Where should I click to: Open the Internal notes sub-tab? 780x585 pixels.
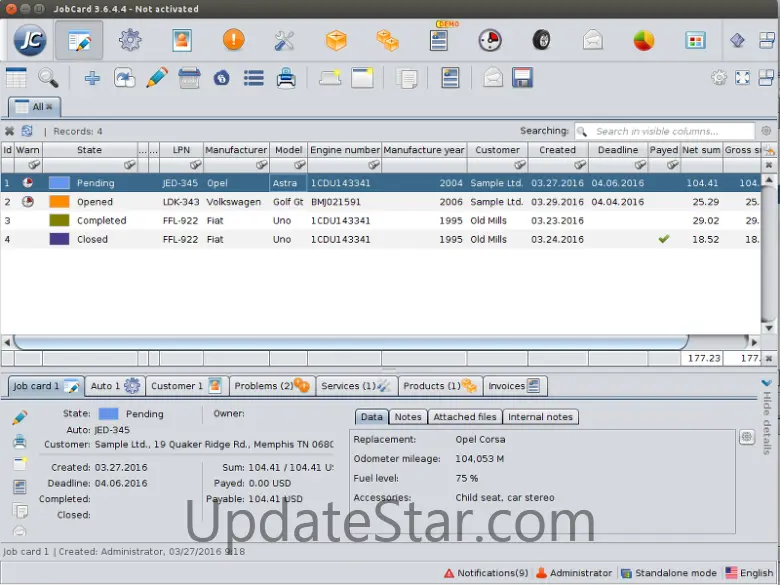[x=540, y=417]
